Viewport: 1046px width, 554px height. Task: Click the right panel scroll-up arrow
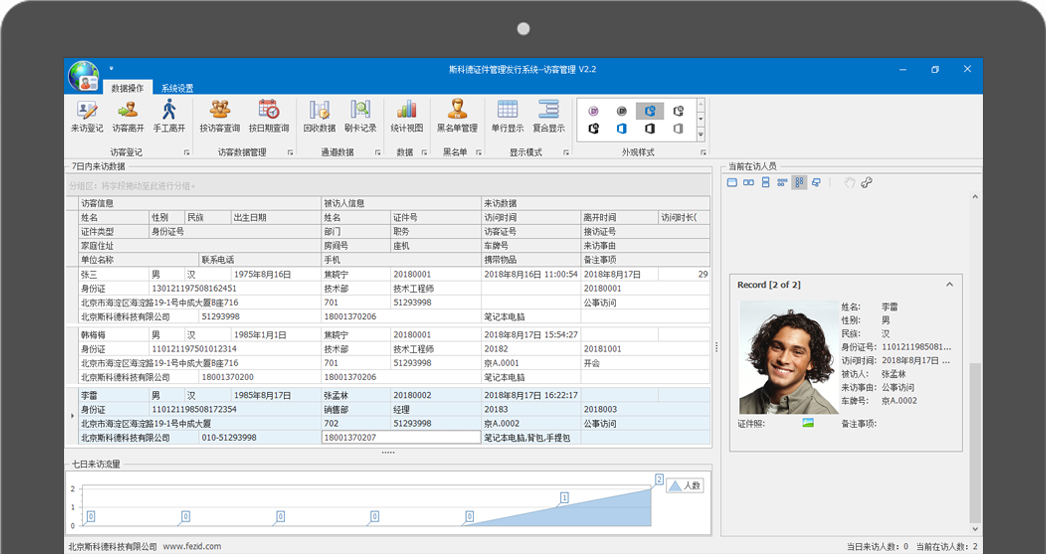(975, 197)
